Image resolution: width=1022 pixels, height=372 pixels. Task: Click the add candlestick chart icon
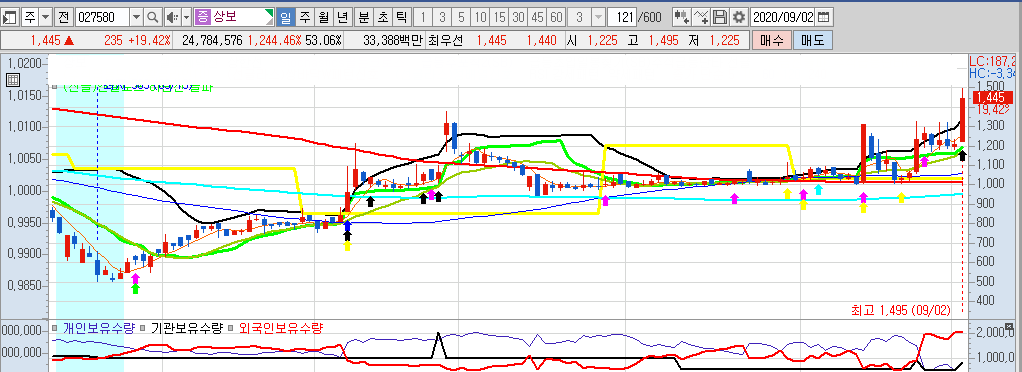click(x=682, y=16)
